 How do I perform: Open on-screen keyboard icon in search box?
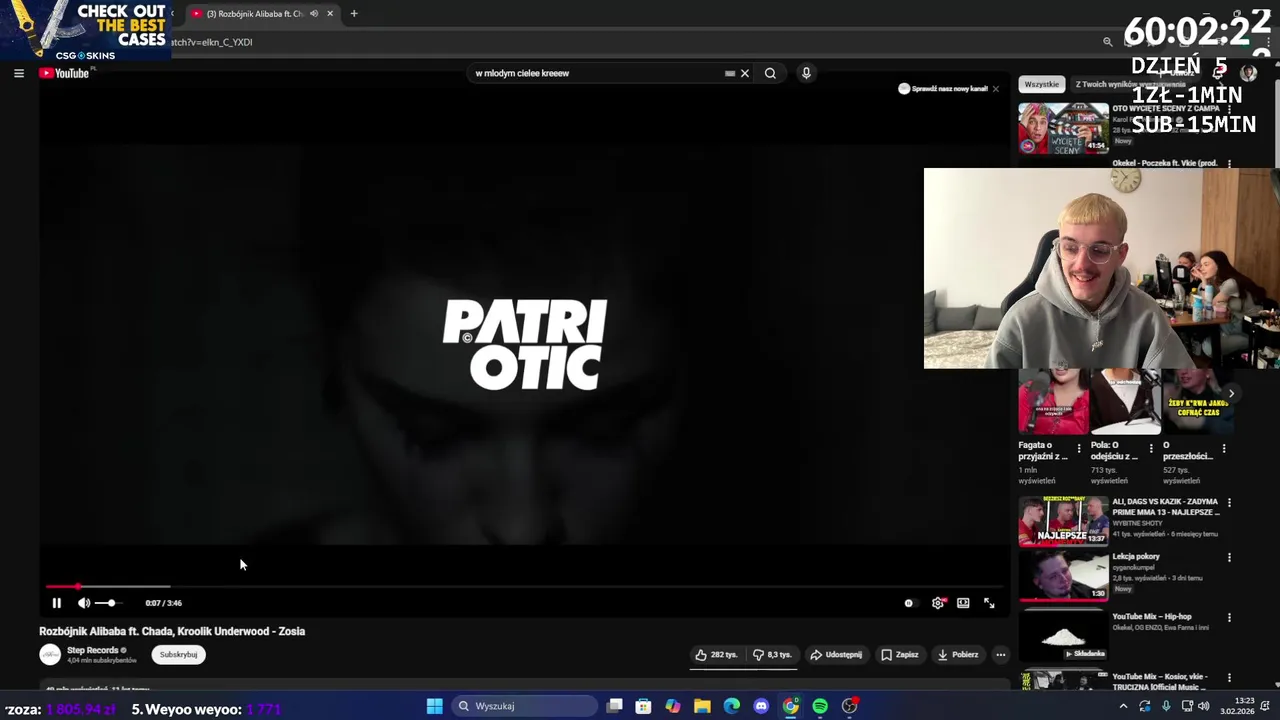(730, 73)
